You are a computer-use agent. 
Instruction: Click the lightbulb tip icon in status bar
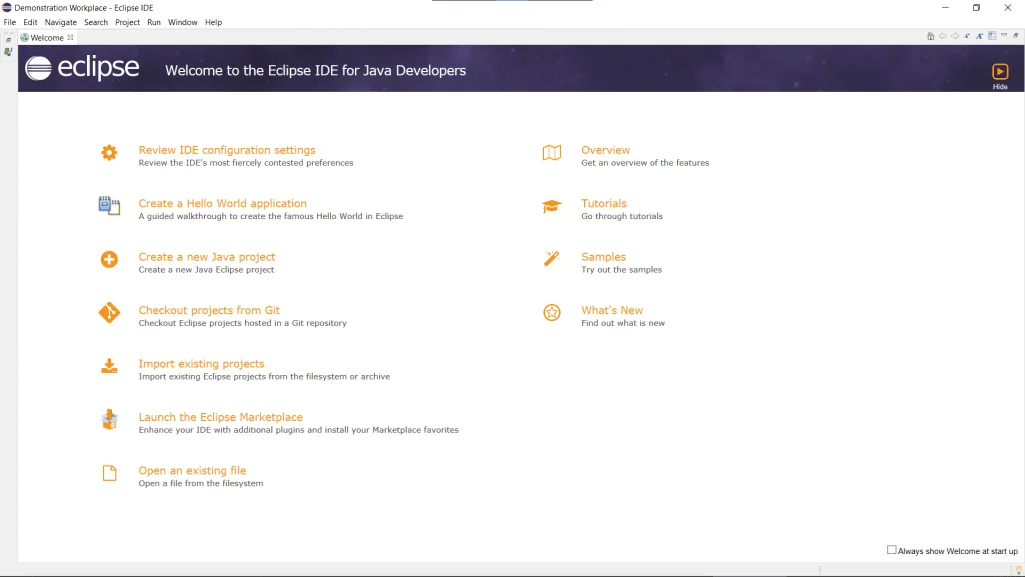click(x=1018, y=570)
